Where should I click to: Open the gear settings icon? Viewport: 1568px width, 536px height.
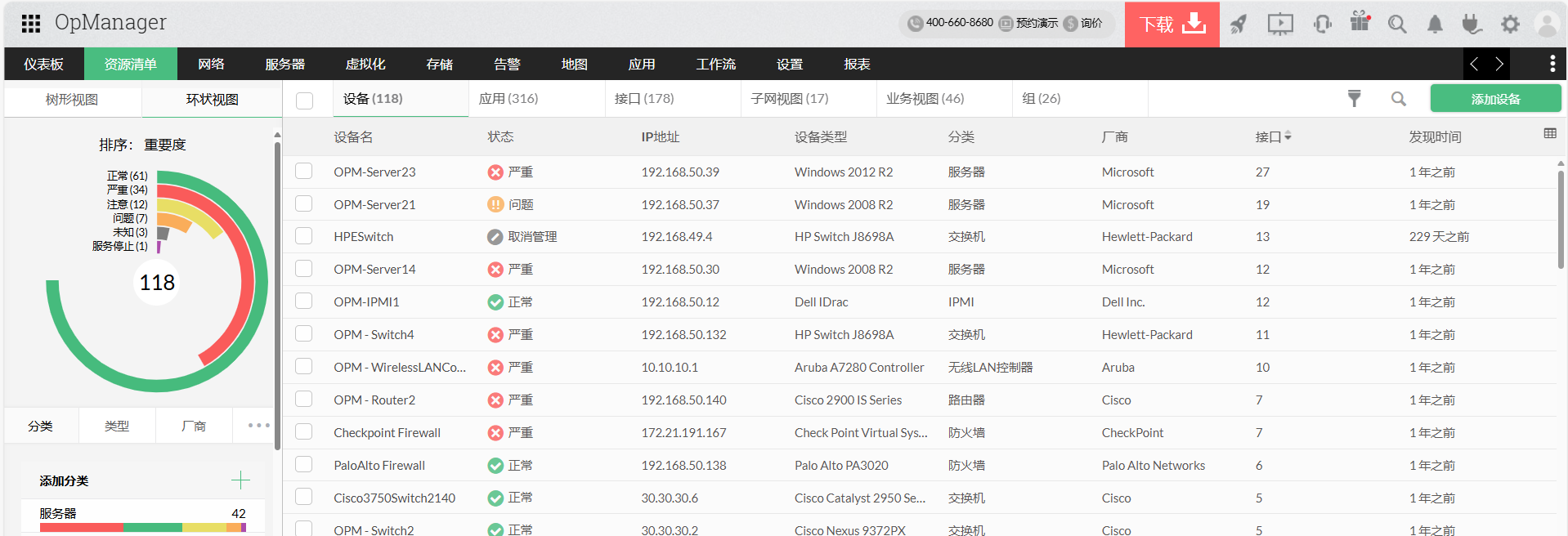[x=1510, y=25]
